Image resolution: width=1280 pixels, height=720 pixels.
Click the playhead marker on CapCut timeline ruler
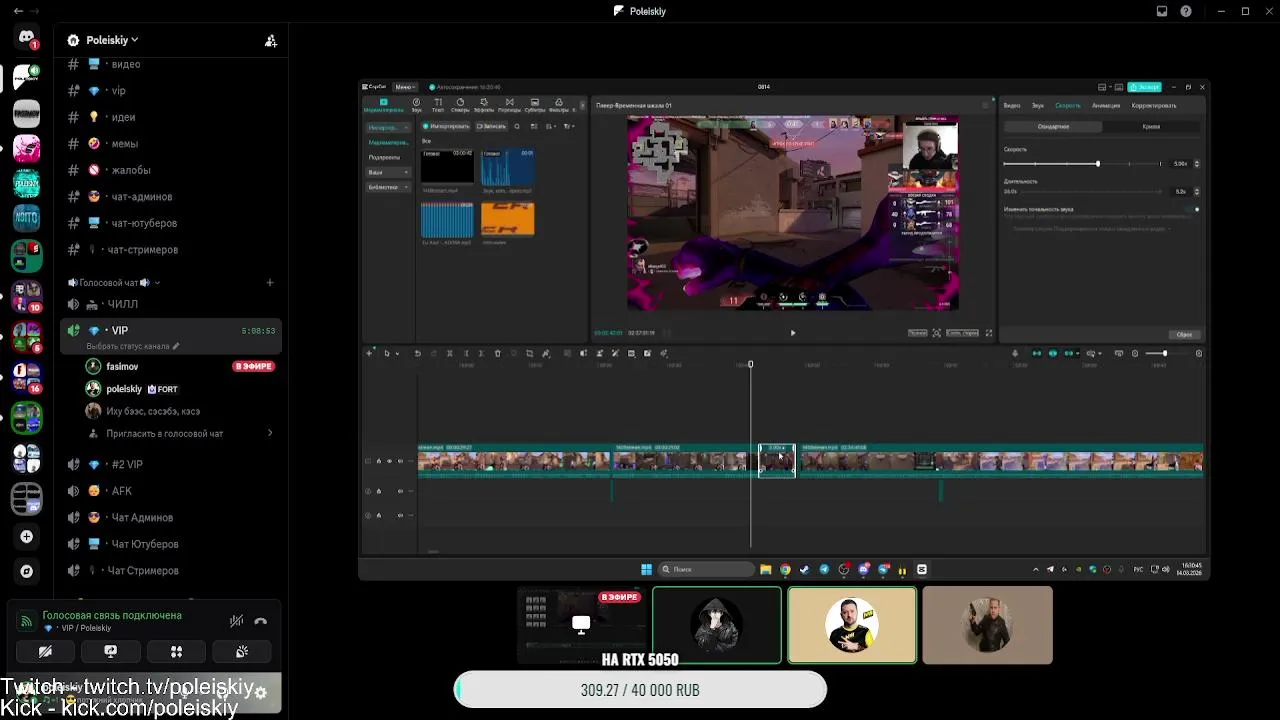click(x=750, y=364)
